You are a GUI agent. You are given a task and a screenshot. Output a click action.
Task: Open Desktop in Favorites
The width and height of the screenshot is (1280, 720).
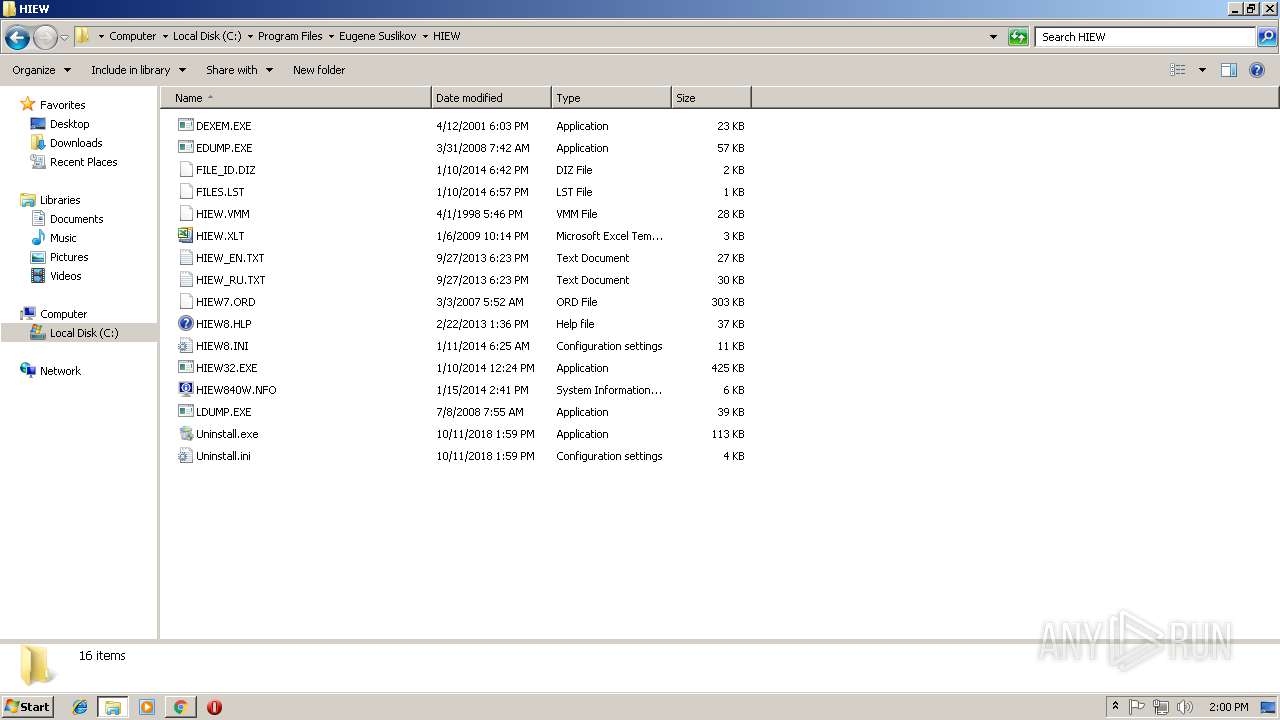pos(69,124)
